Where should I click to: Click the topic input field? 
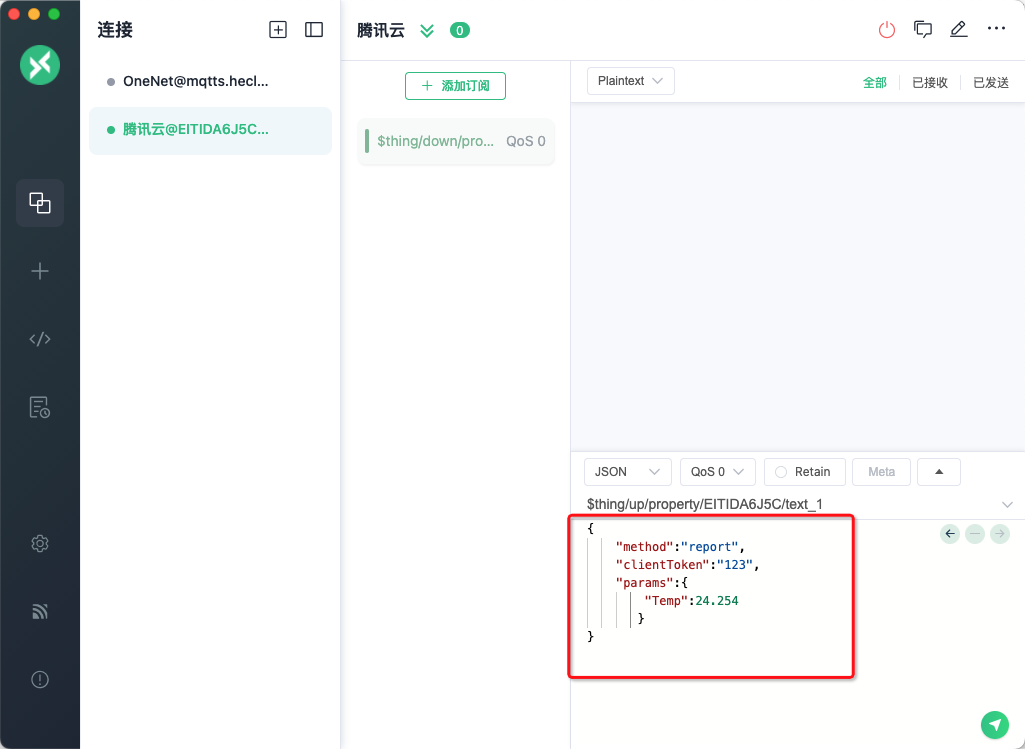click(x=790, y=504)
